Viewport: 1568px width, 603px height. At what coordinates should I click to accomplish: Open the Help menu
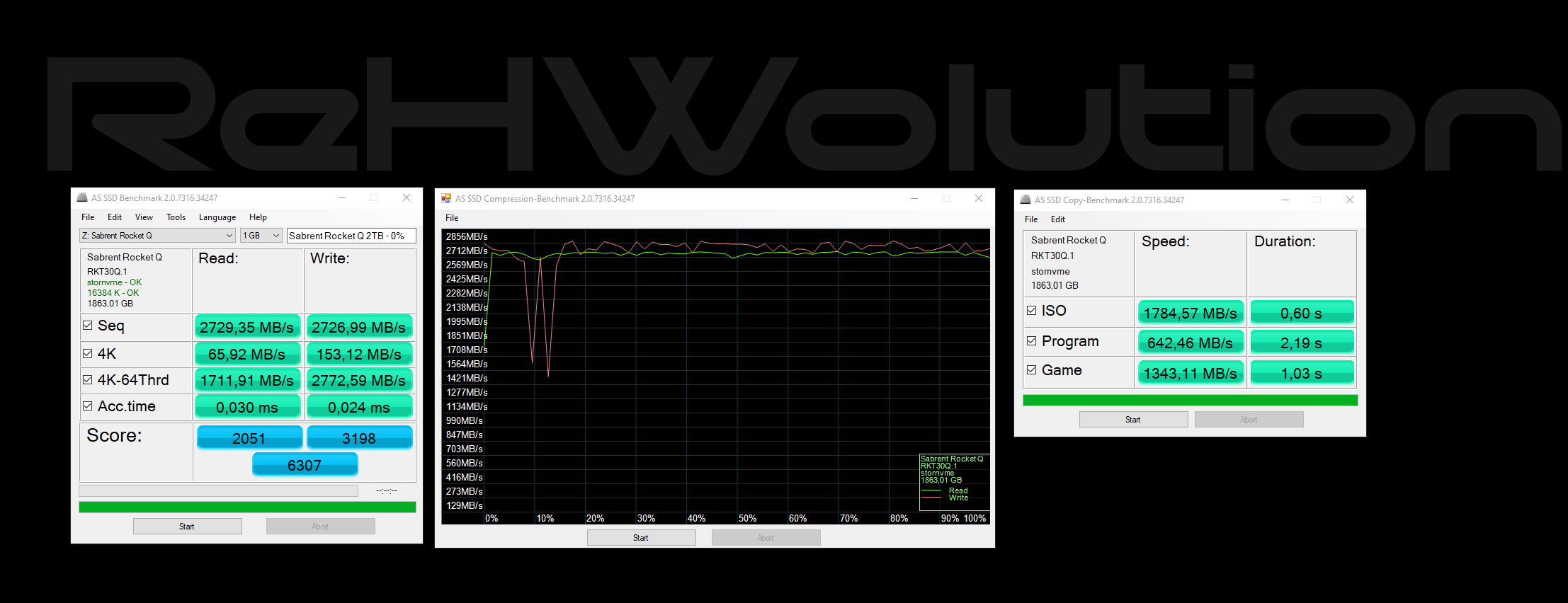[258, 217]
